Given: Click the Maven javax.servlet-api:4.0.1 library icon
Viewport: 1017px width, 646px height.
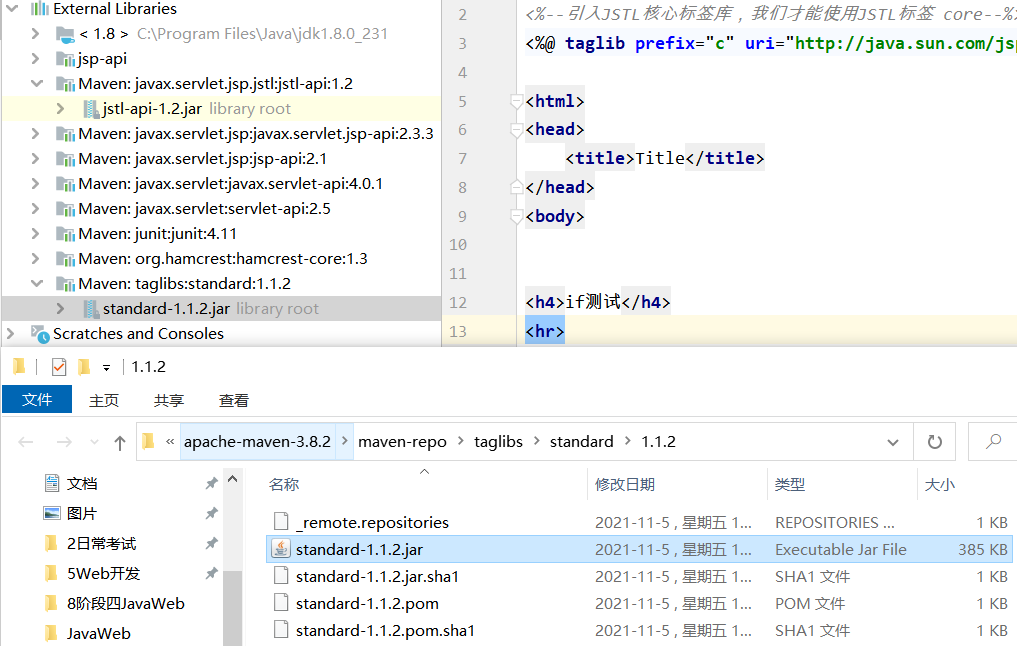Looking at the screenshot, I should pos(67,181).
